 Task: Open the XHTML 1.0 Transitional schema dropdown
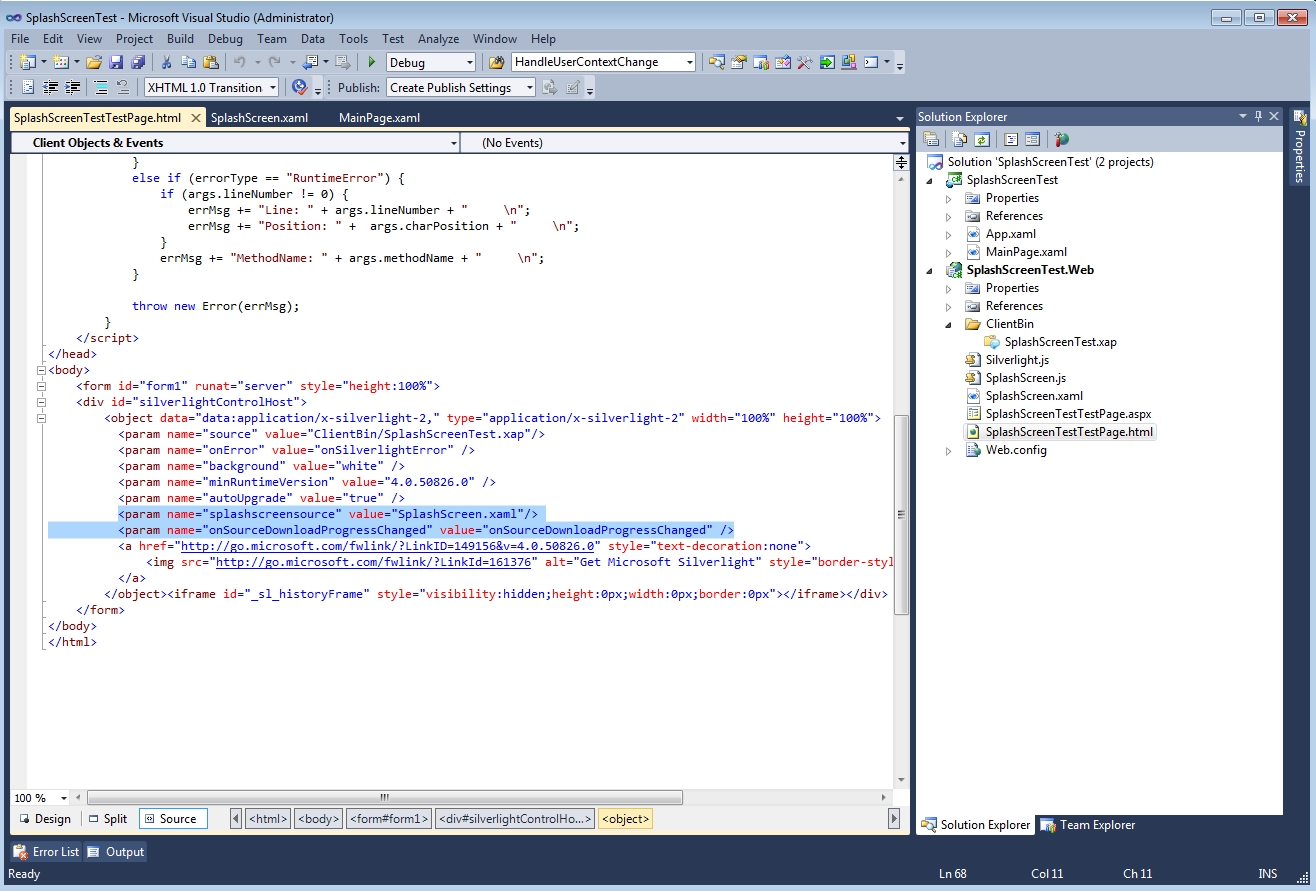click(273, 88)
